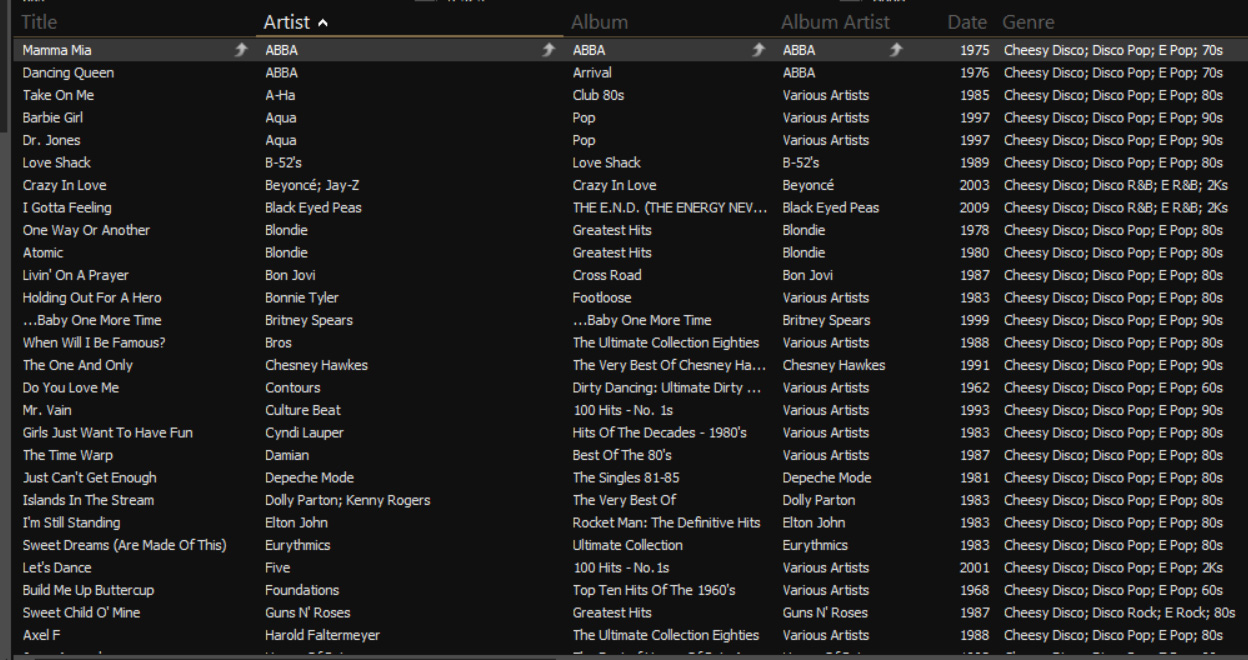The width and height of the screenshot is (1248, 660).
Task: Click album 'Best Of The 80's'
Action: (621, 455)
